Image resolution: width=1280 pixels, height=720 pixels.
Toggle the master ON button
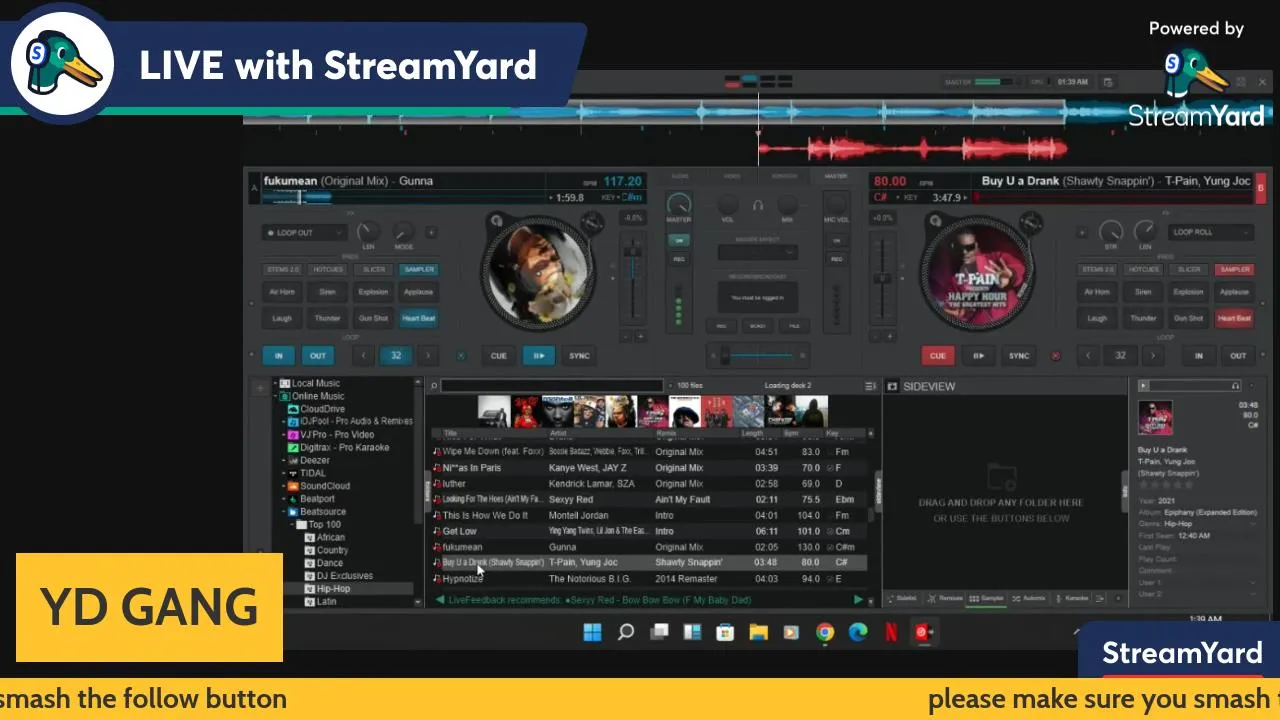679,240
